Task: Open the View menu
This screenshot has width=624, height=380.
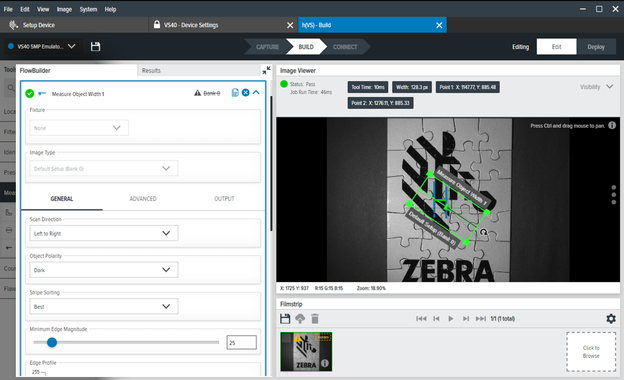Action: coord(43,9)
